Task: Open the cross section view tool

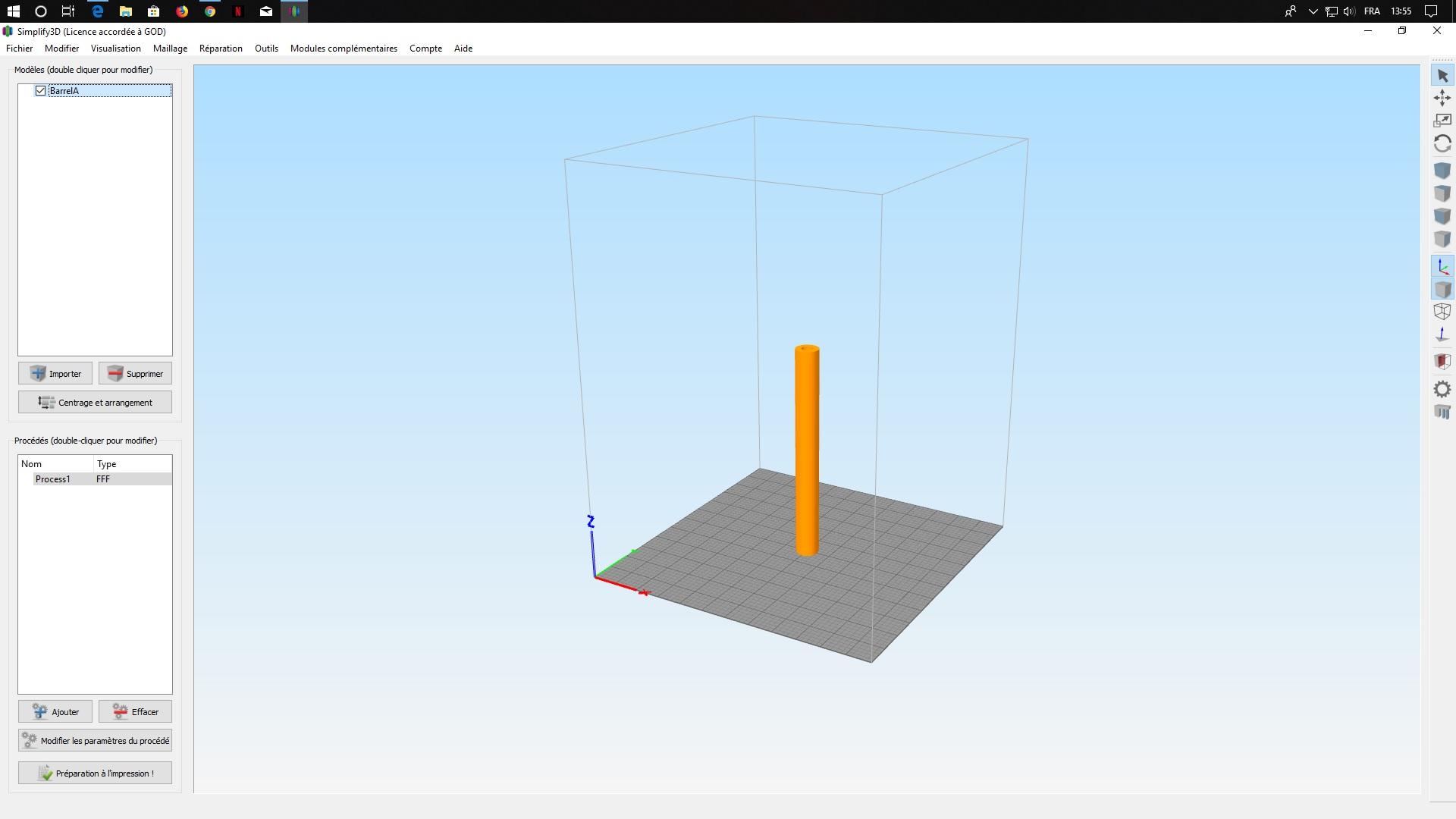Action: point(1442,361)
